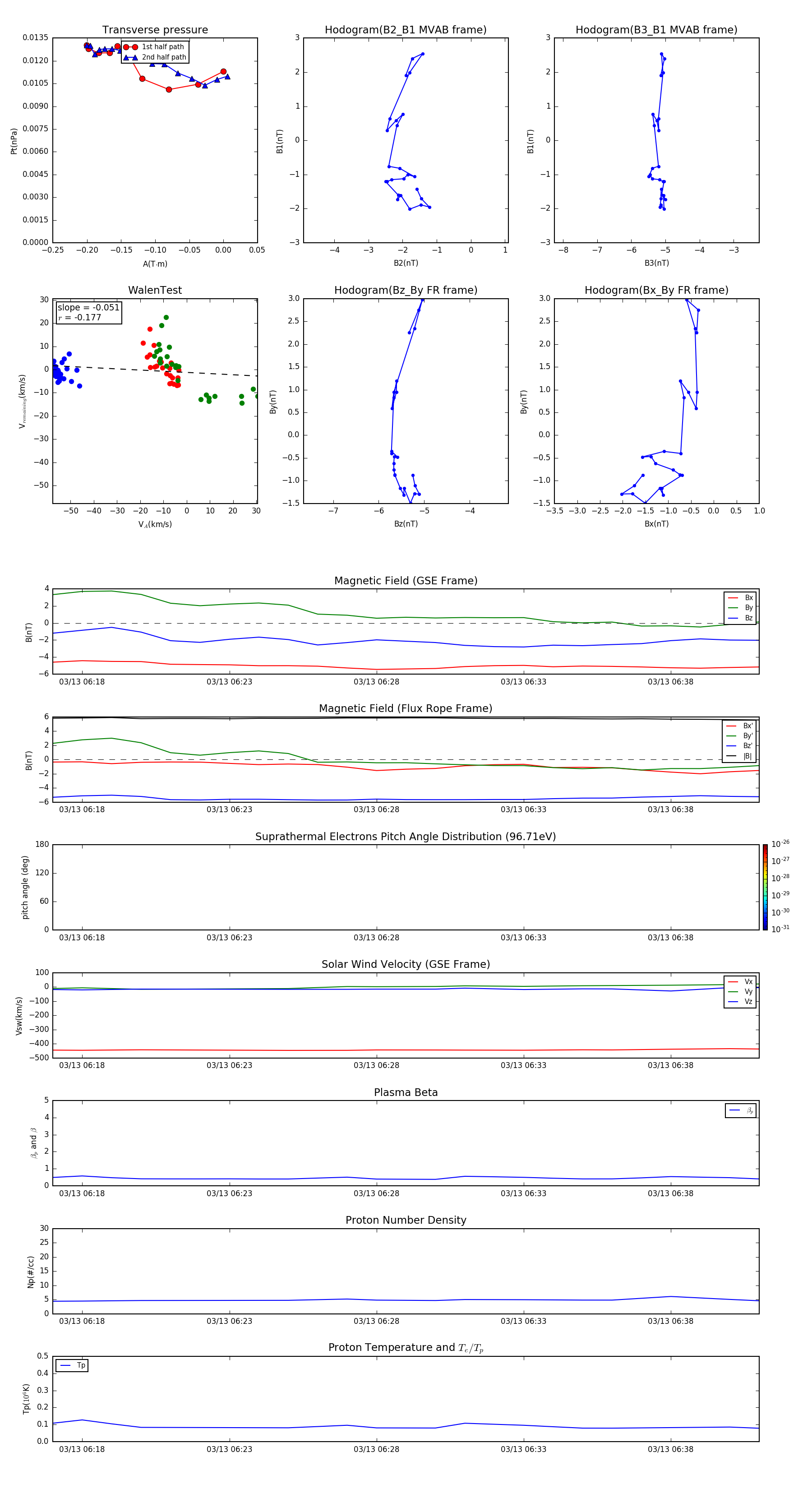Screen dimensions: 812x1489
Task: Click the "Hodogram(Bz_By FR frame)" title
Action: coord(406,290)
